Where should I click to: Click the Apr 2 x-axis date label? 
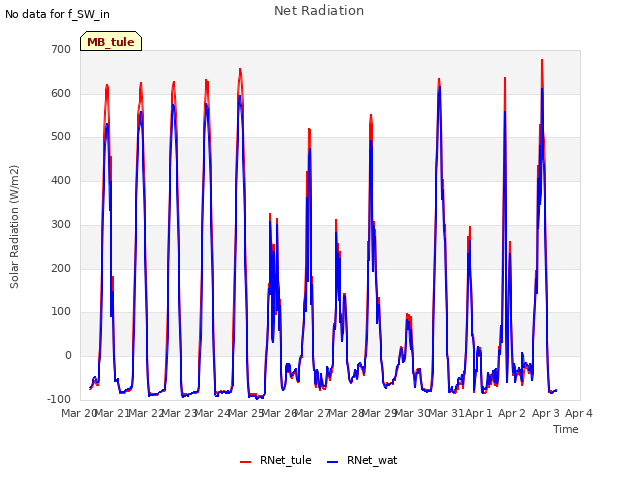512,413
